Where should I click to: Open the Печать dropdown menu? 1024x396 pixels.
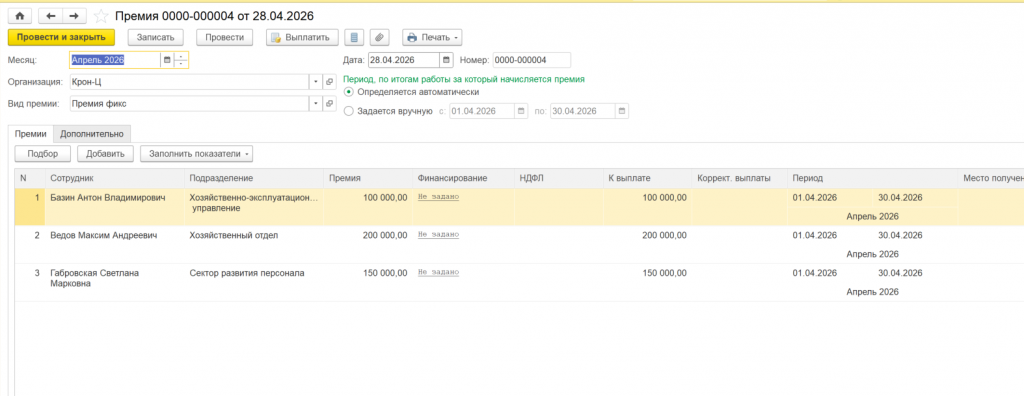pos(432,37)
